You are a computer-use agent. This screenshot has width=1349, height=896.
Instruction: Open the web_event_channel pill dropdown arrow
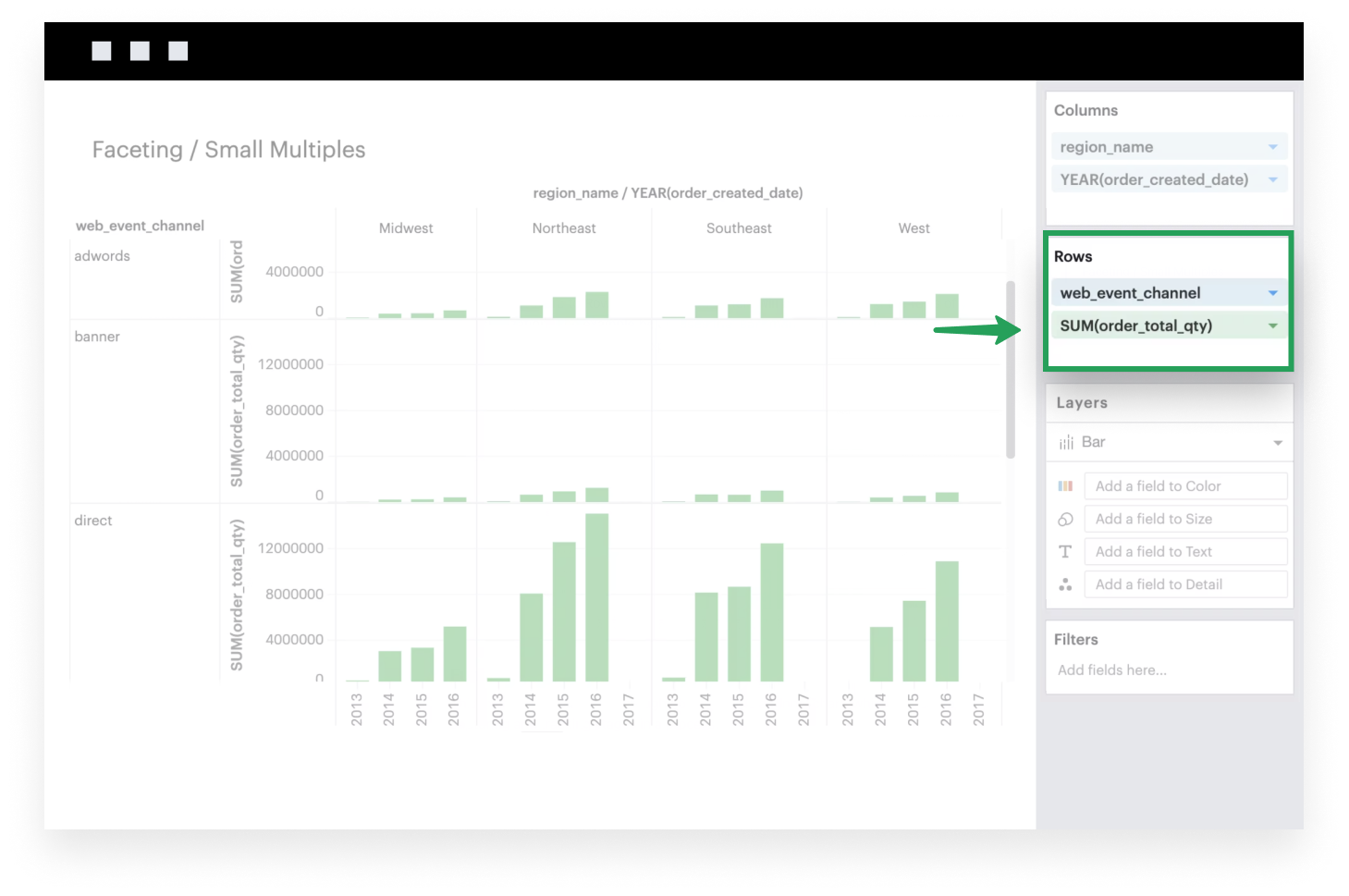(1272, 293)
